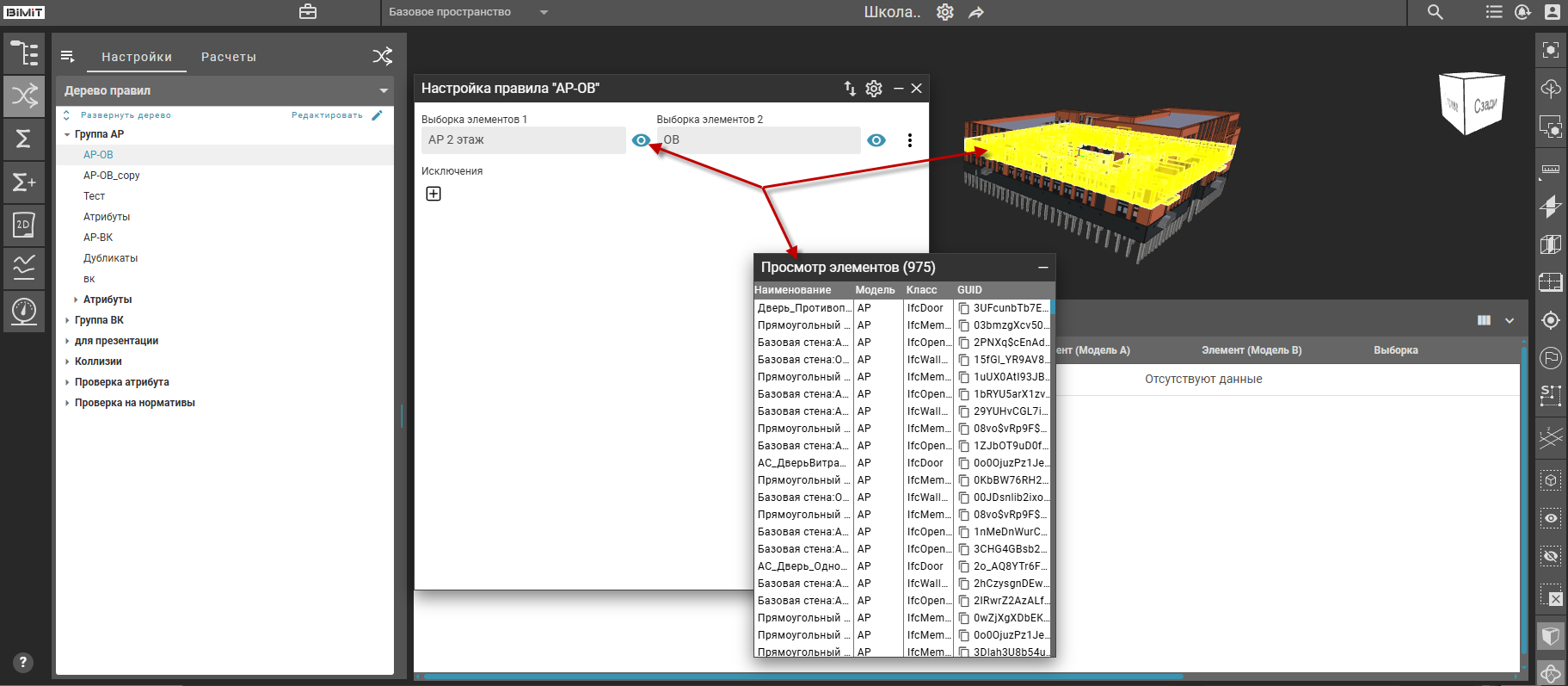Click the Редактировать link
Screen dimensions: 1568x686
(327, 115)
